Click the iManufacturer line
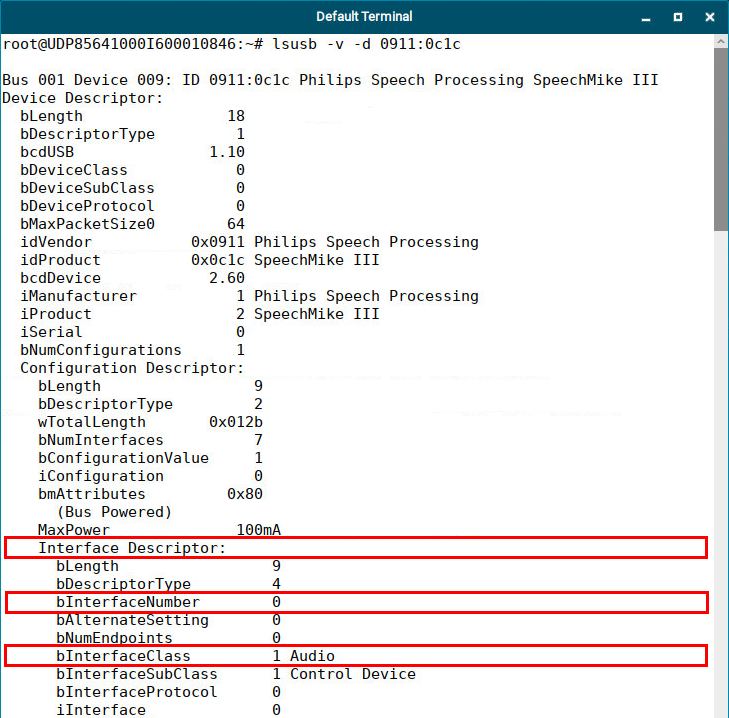 250,296
